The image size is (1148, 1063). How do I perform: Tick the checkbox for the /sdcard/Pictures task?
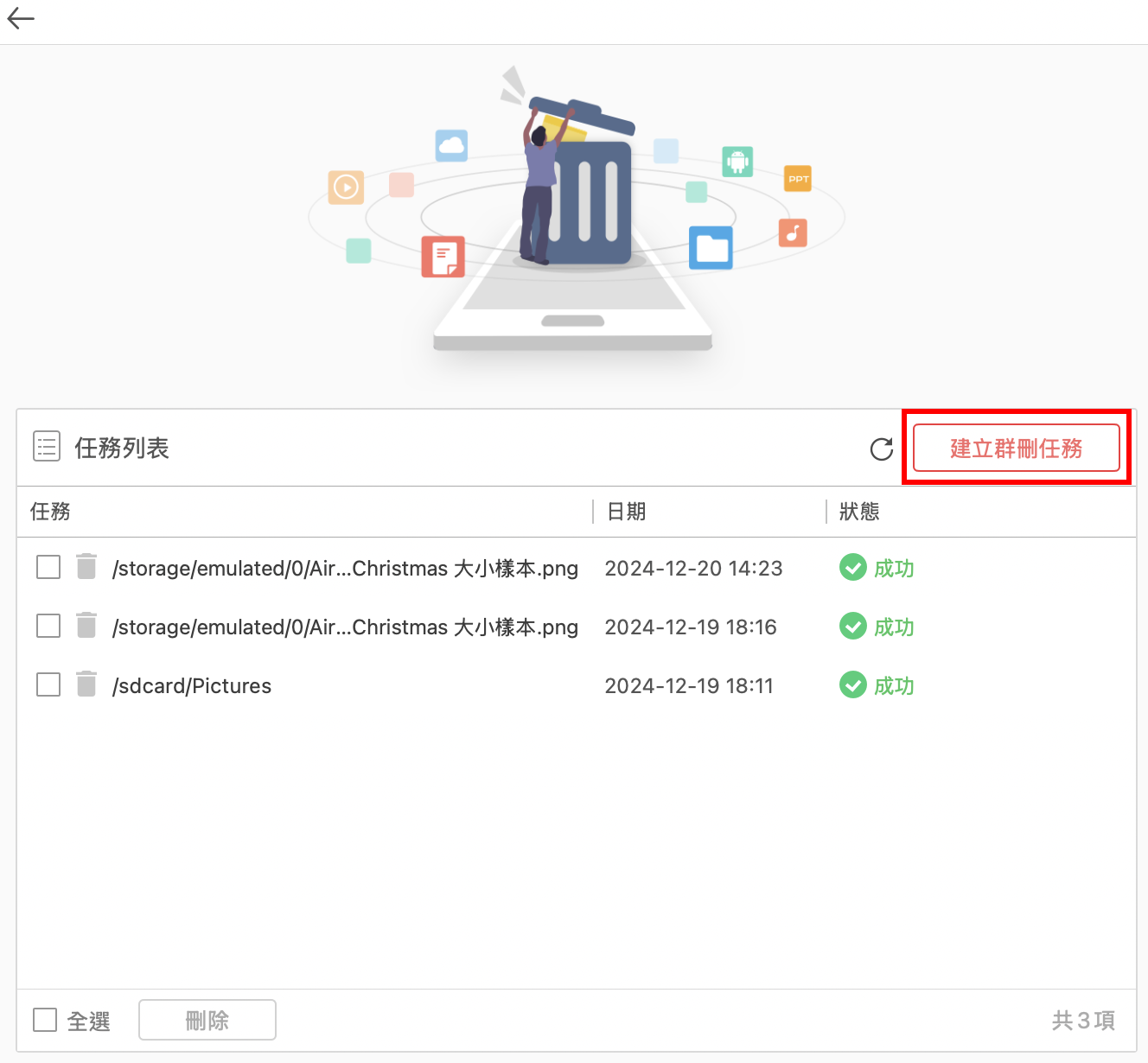[48, 685]
